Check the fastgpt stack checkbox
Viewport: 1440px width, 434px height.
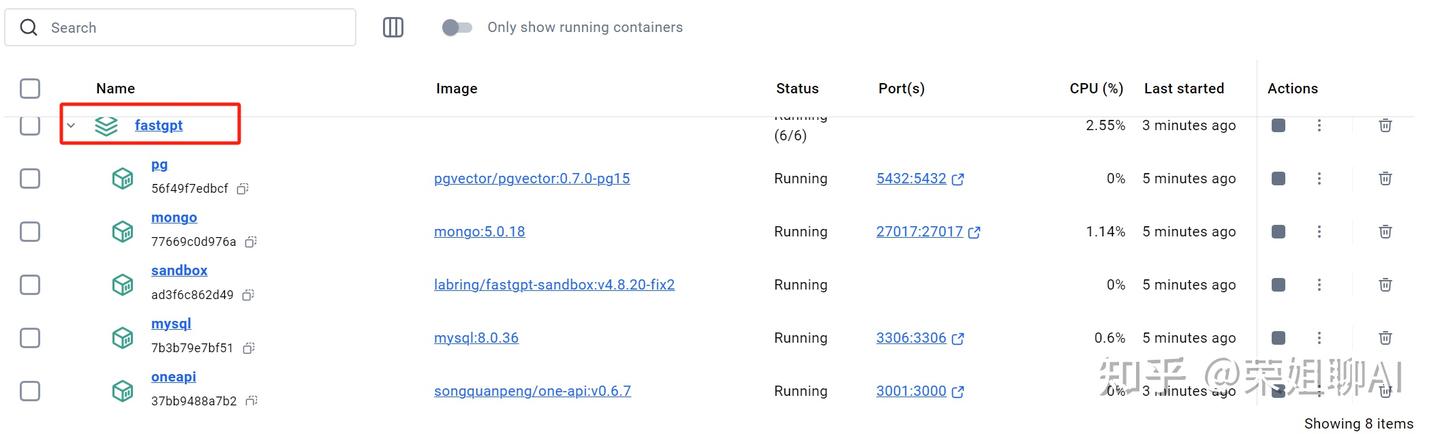(30, 125)
